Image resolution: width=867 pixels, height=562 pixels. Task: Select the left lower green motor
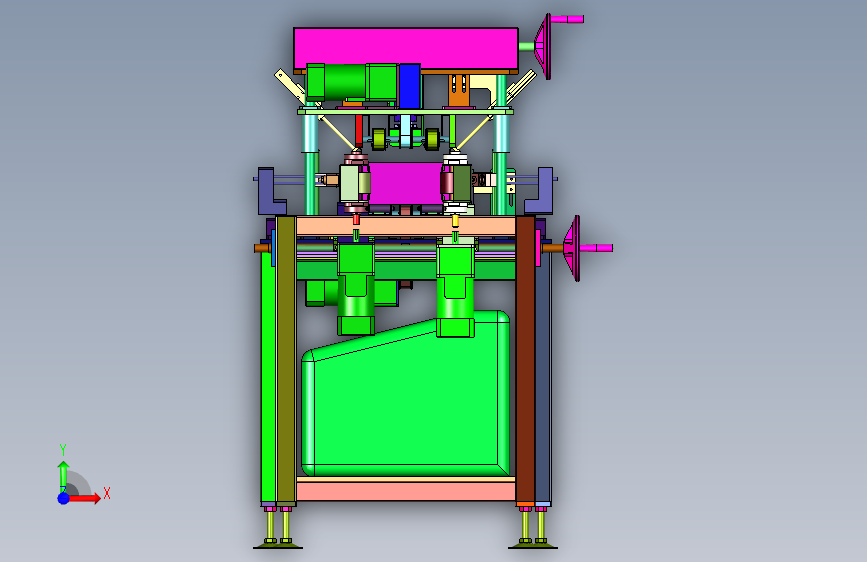point(356,288)
